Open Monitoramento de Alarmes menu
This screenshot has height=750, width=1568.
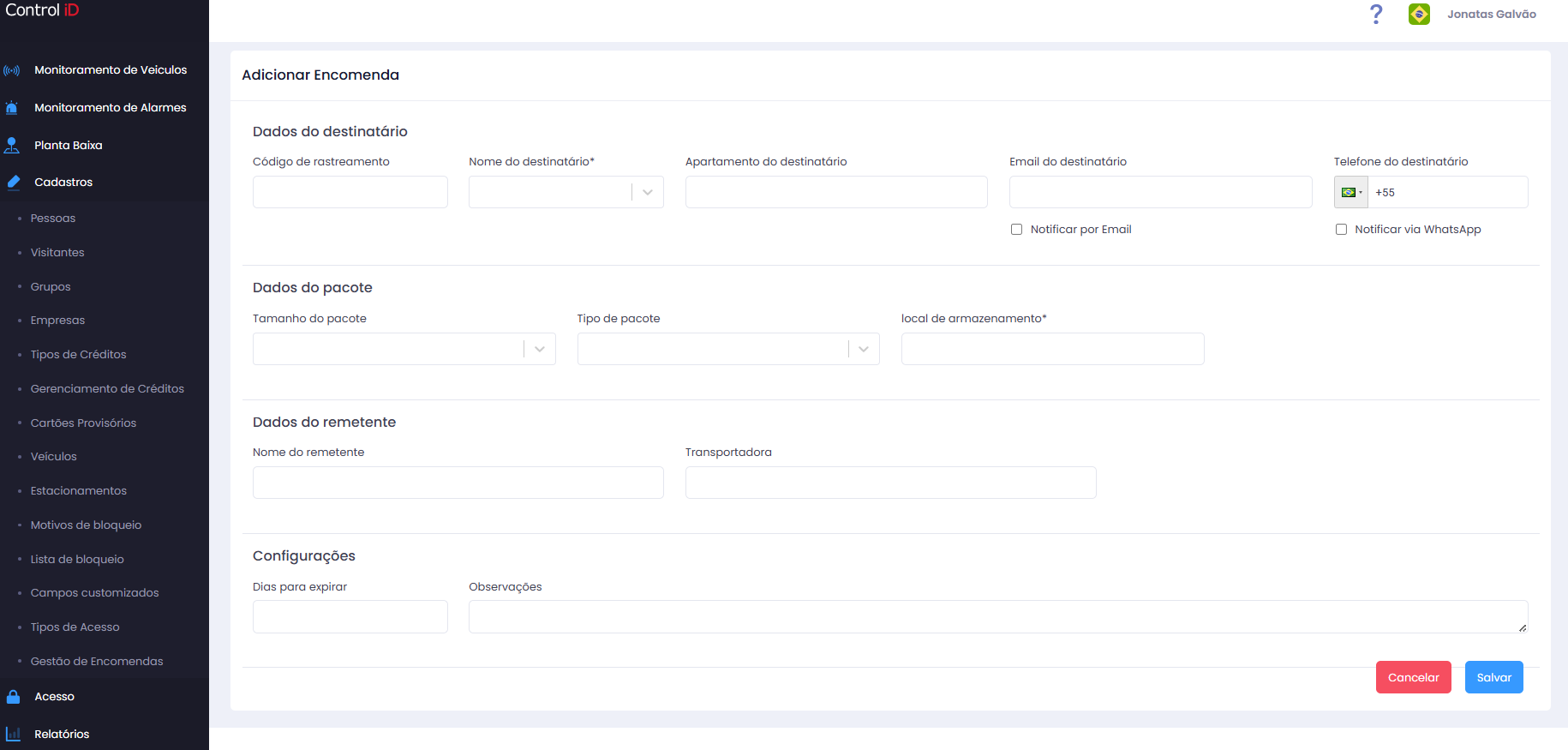[111, 108]
